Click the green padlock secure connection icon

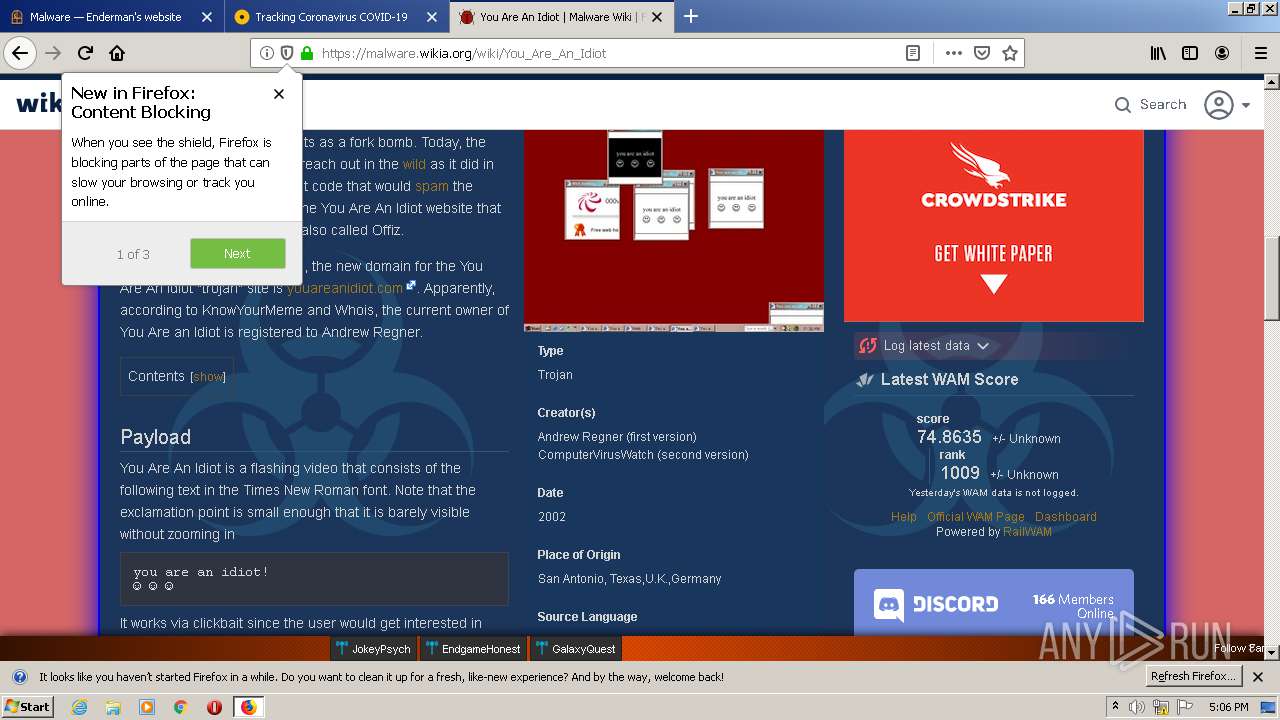[307, 53]
